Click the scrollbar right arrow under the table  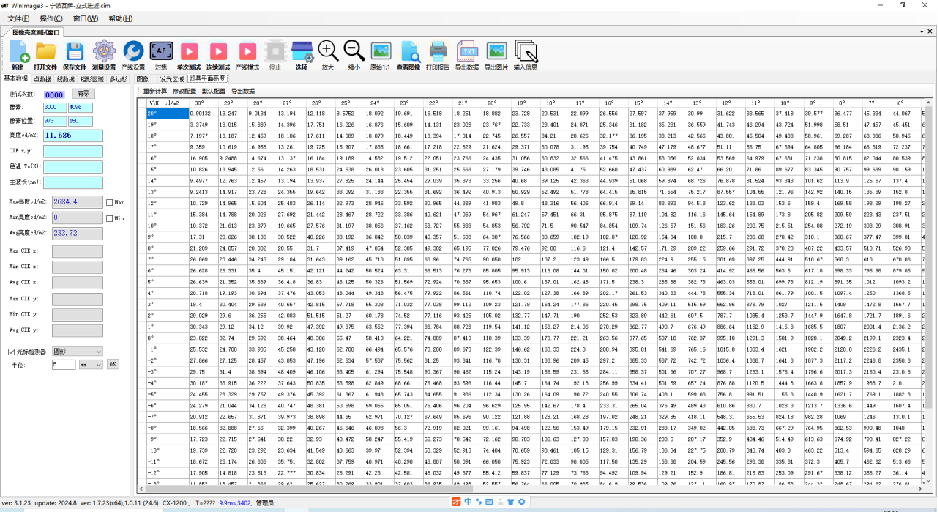921,489
